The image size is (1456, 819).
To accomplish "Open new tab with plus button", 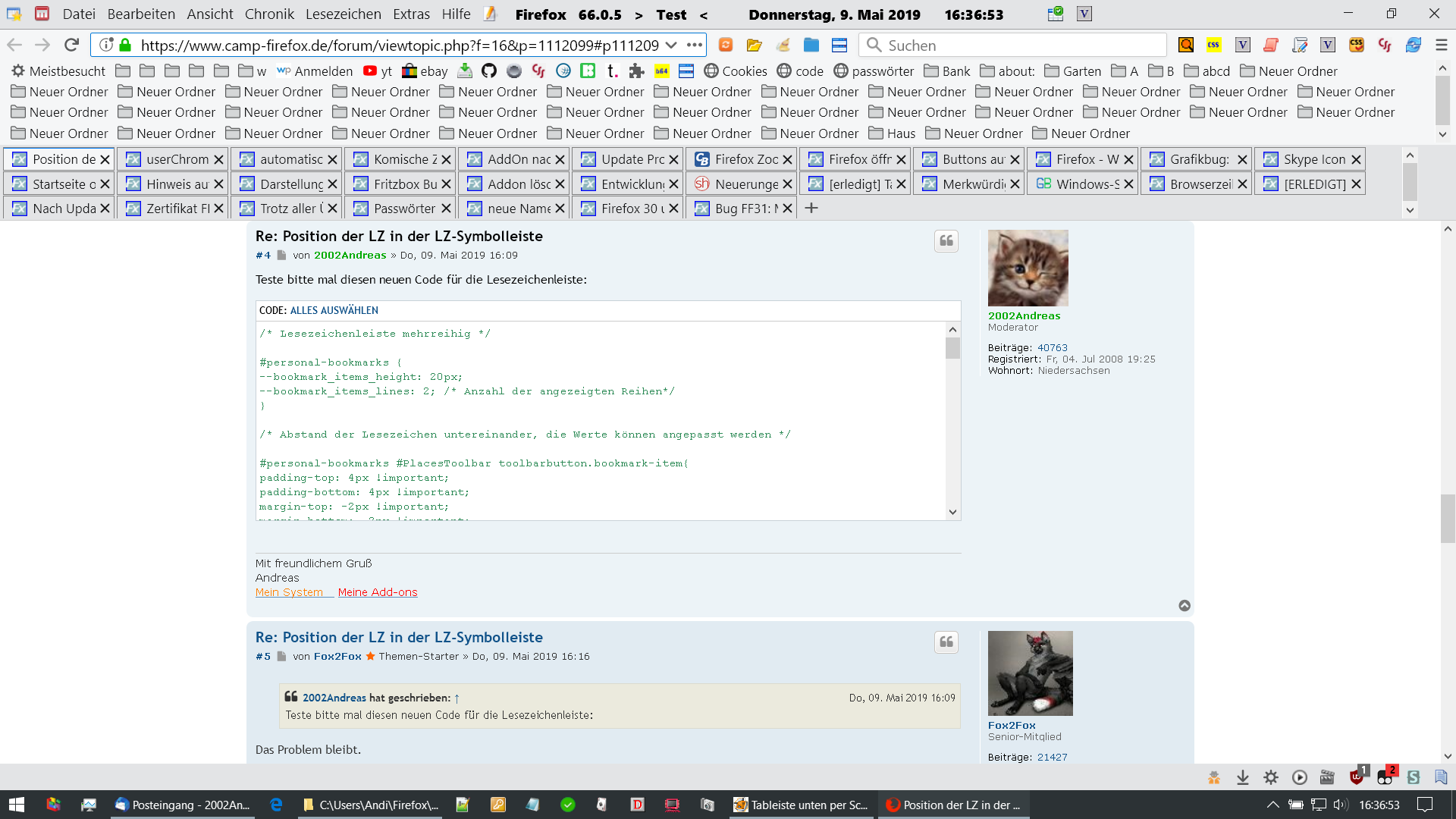I will click(x=811, y=208).
